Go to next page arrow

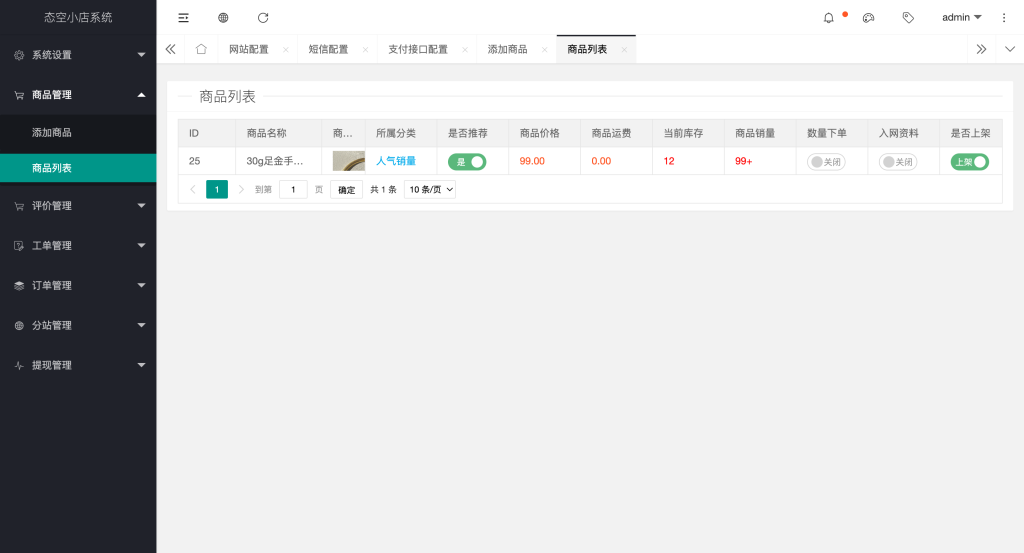(x=241, y=189)
